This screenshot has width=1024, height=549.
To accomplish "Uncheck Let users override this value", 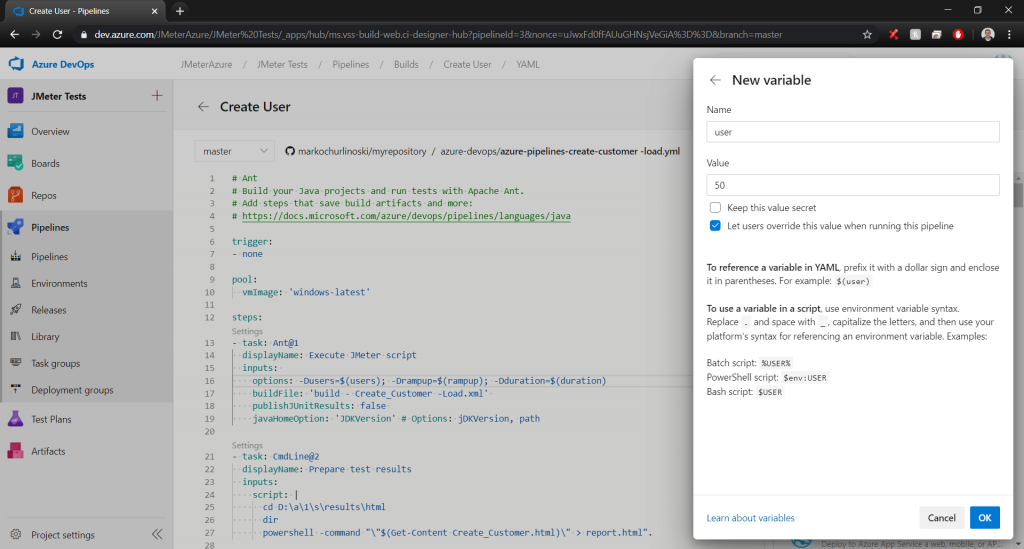I will click(715, 226).
